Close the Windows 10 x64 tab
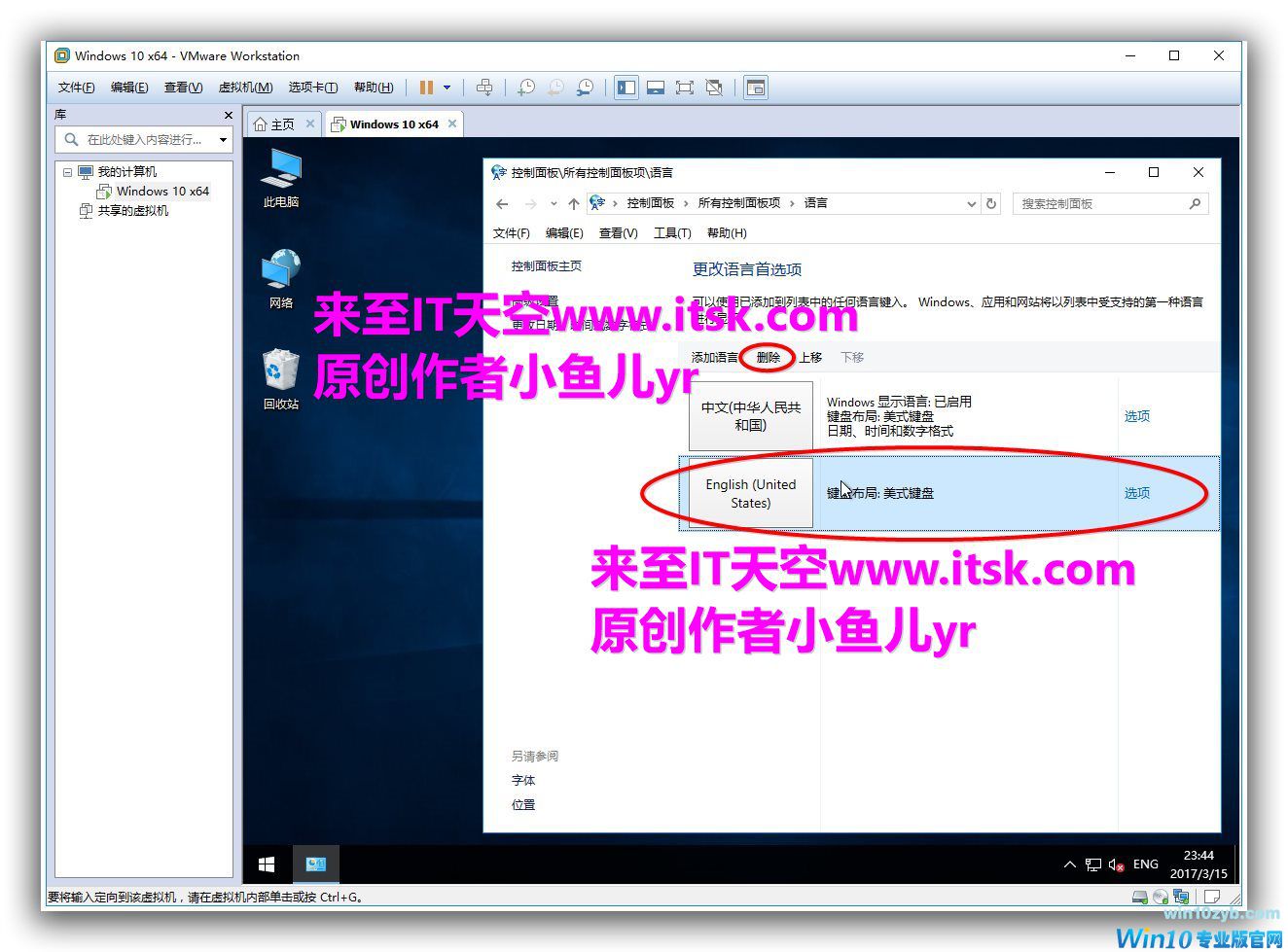1288x952 pixels. [x=451, y=123]
